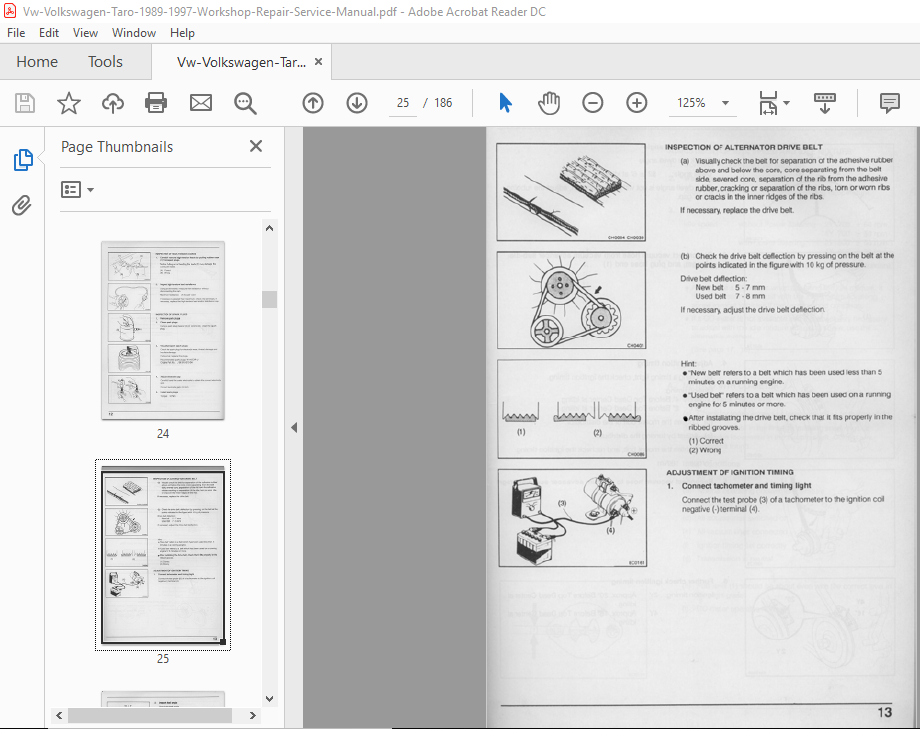The height and width of the screenshot is (729, 920).
Task: Open the Find text magnifier tool
Action: pyautogui.click(x=245, y=103)
